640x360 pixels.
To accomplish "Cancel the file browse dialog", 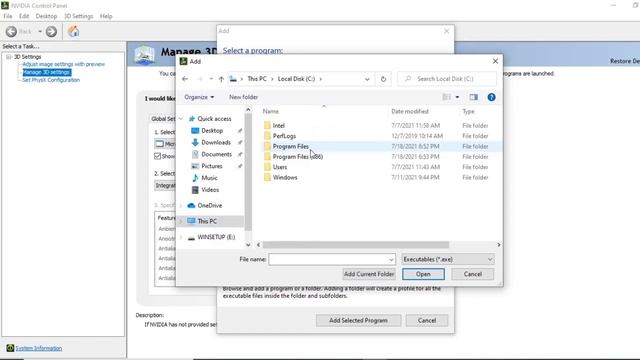I will pos(473,274).
